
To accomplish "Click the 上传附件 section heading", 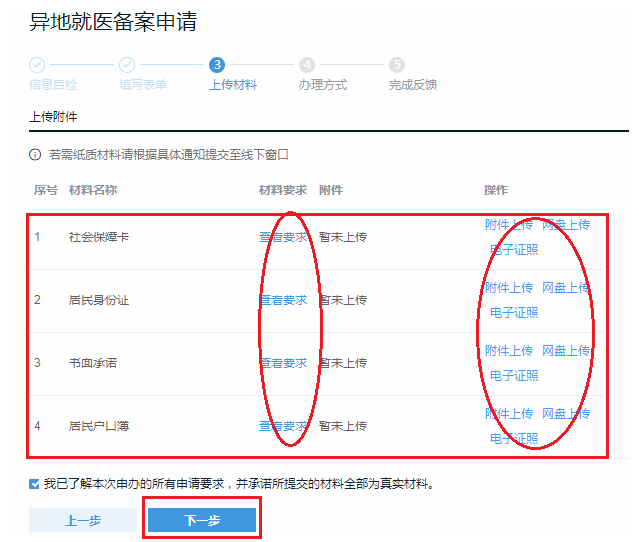I will 53,117.
